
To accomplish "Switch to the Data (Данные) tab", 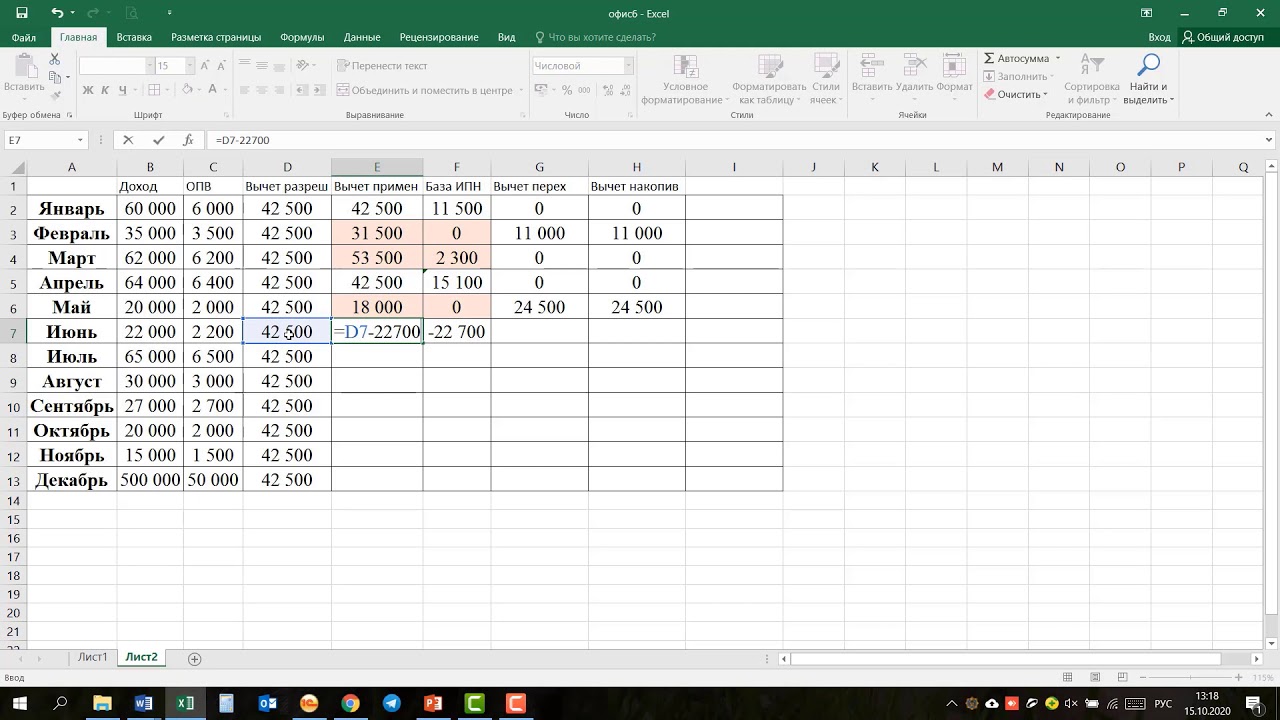I will click(362, 37).
